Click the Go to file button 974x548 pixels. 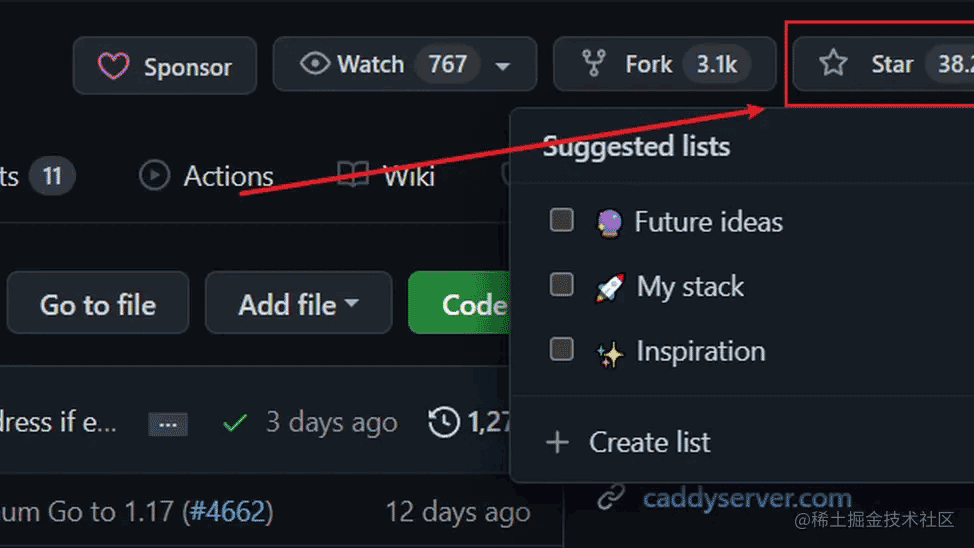point(97,304)
